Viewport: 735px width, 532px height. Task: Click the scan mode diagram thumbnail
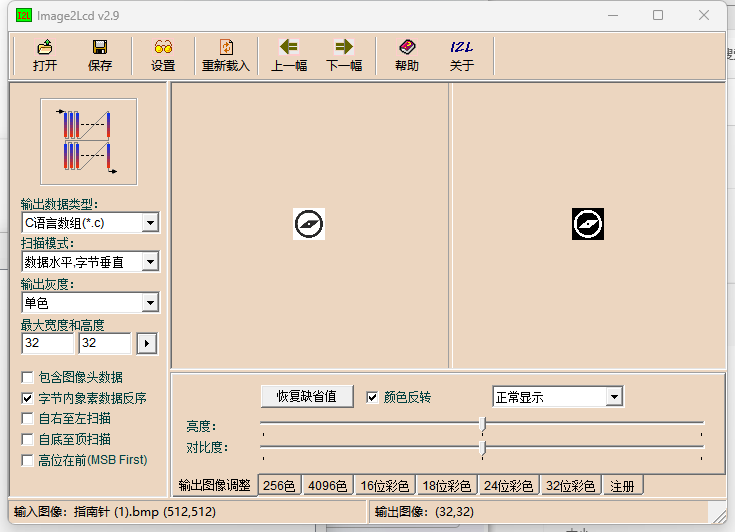coord(89,142)
